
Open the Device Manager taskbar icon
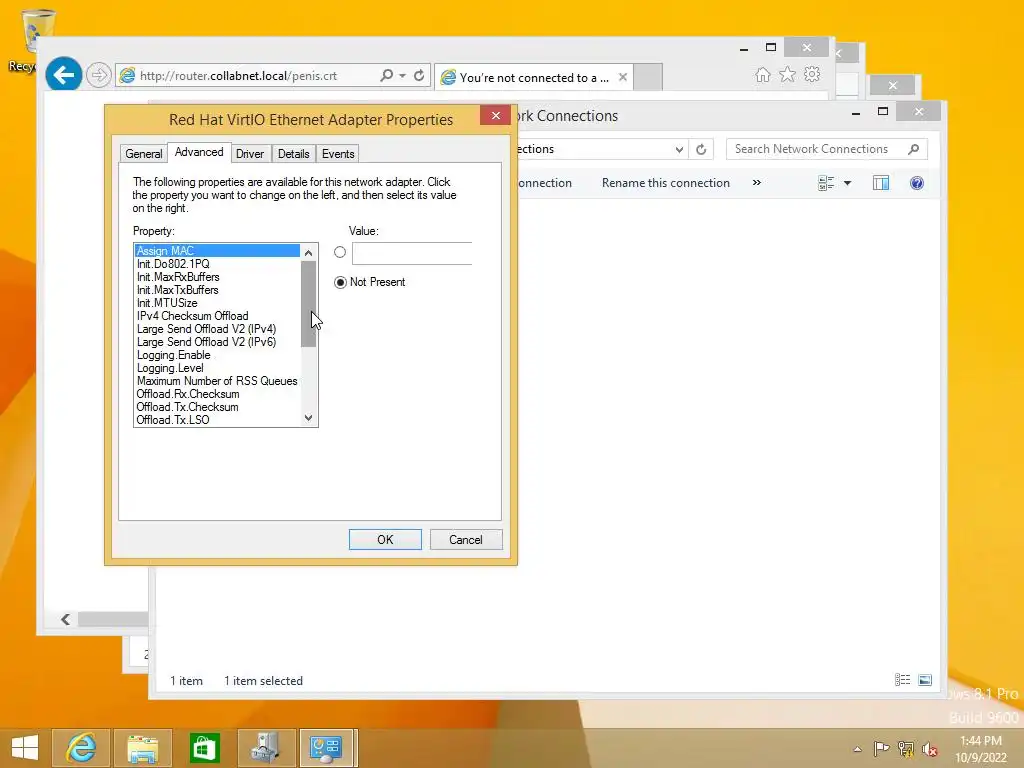point(266,748)
